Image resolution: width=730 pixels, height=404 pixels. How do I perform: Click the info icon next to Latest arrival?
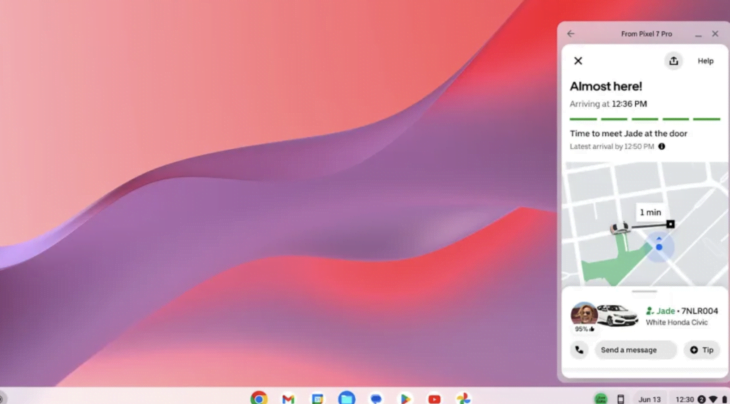(662, 147)
